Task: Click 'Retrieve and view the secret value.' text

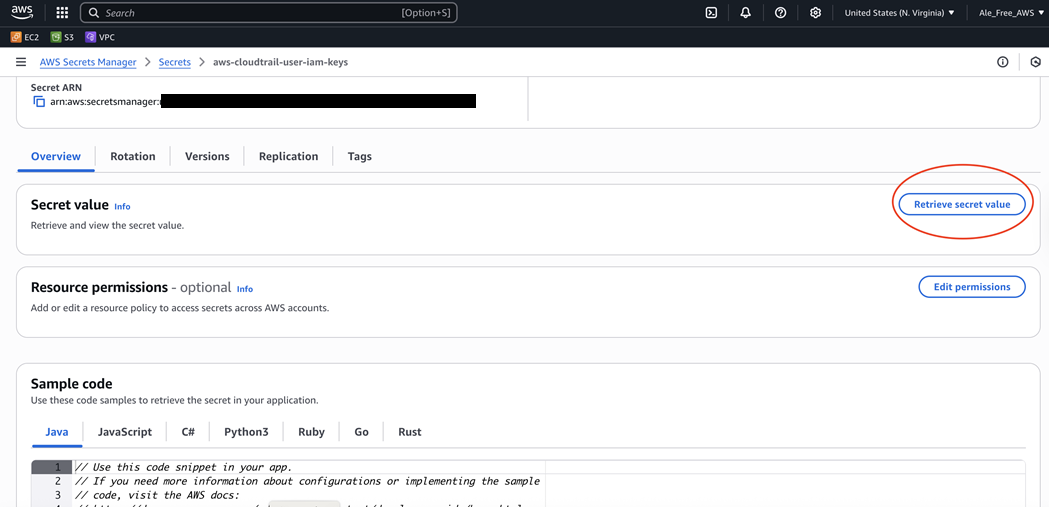Action: [x=107, y=226]
